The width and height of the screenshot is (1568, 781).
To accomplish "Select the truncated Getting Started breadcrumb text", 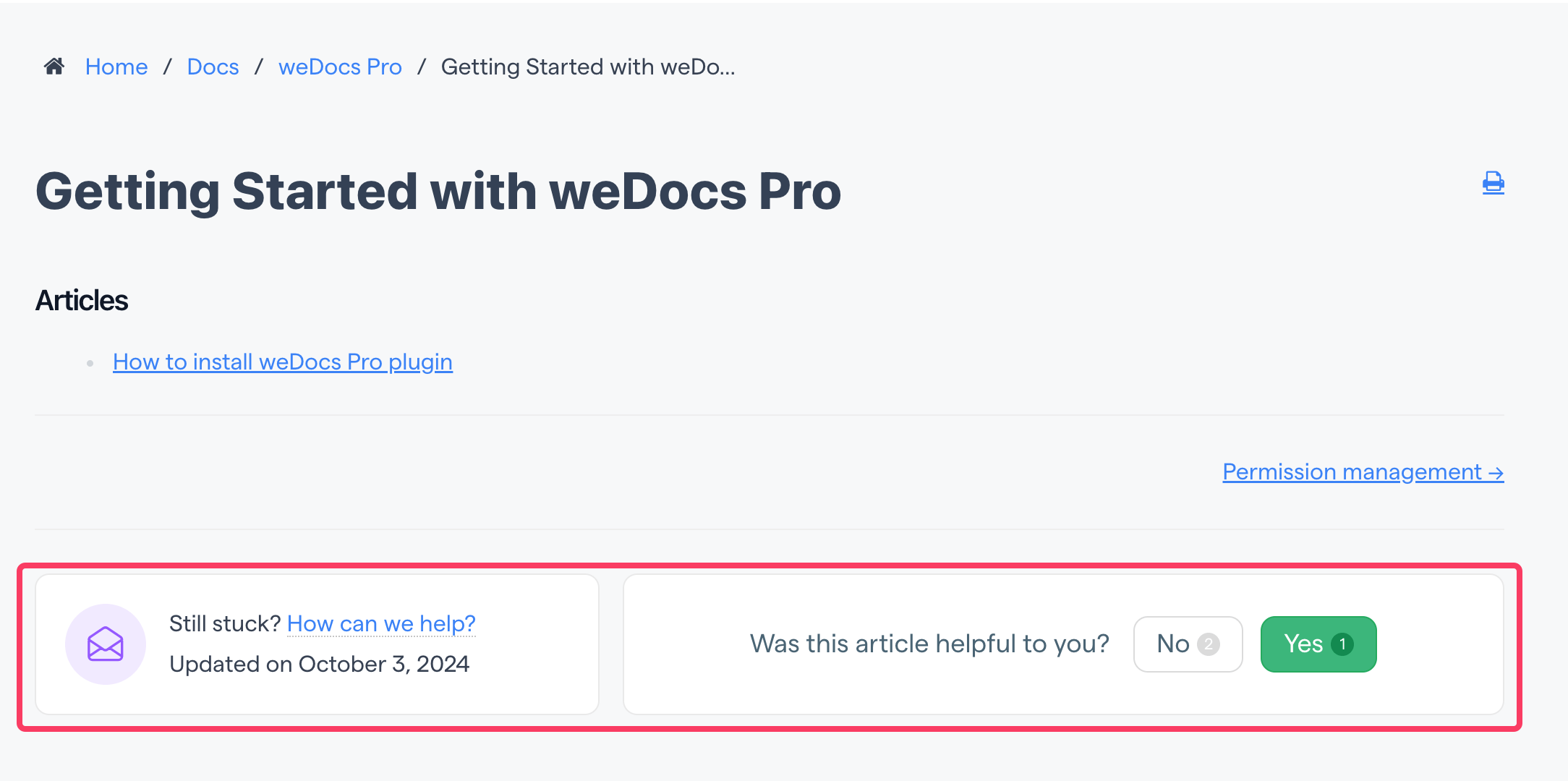I will pos(588,67).
